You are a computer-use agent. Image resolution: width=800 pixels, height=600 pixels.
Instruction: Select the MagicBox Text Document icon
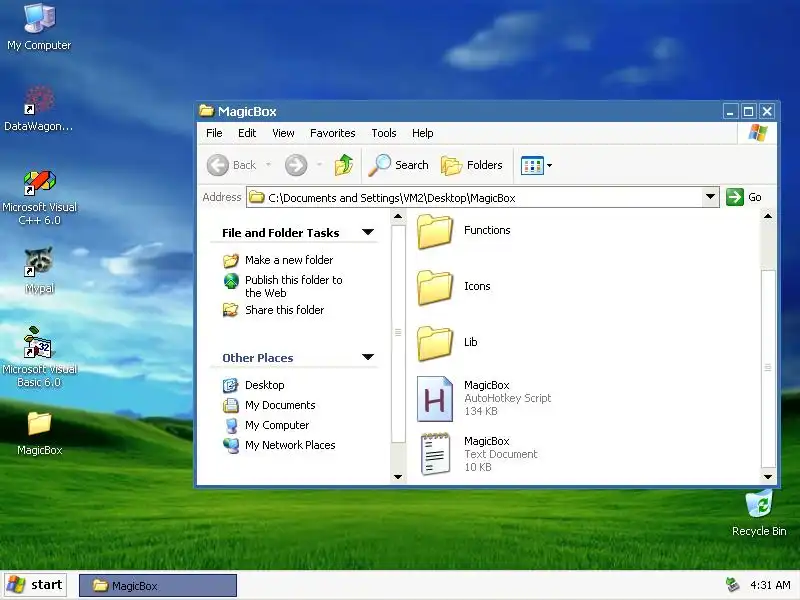pos(435,454)
